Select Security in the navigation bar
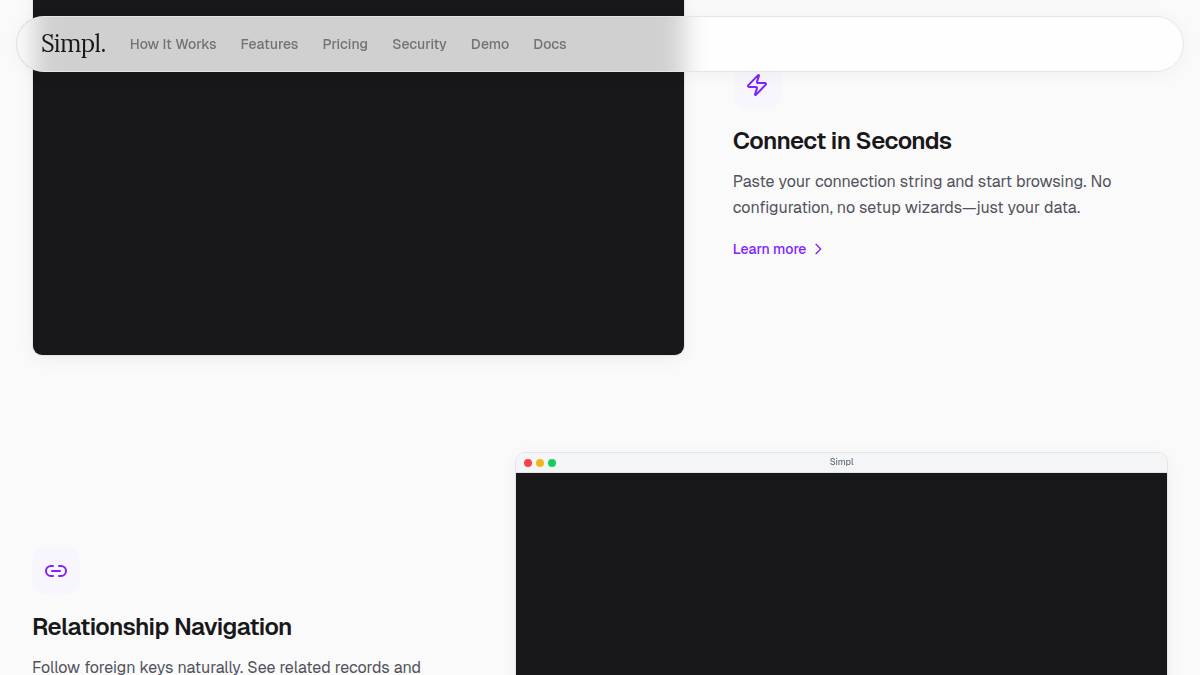1200x675 pixels. coord(419,44)
